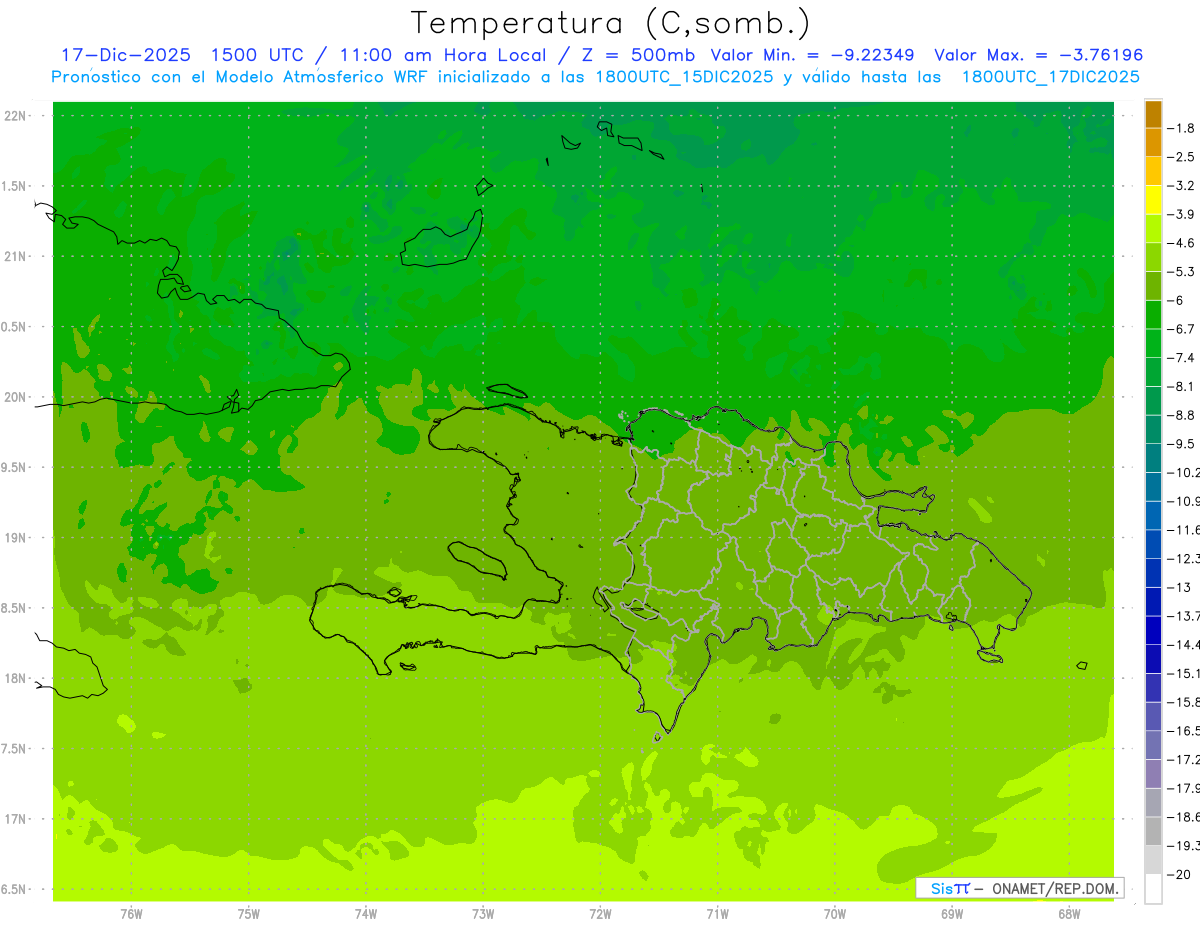Screen dimensions: 1200x927
Task: Click the colorbar value "-10.2"
Action: [x=1184, y=472]
